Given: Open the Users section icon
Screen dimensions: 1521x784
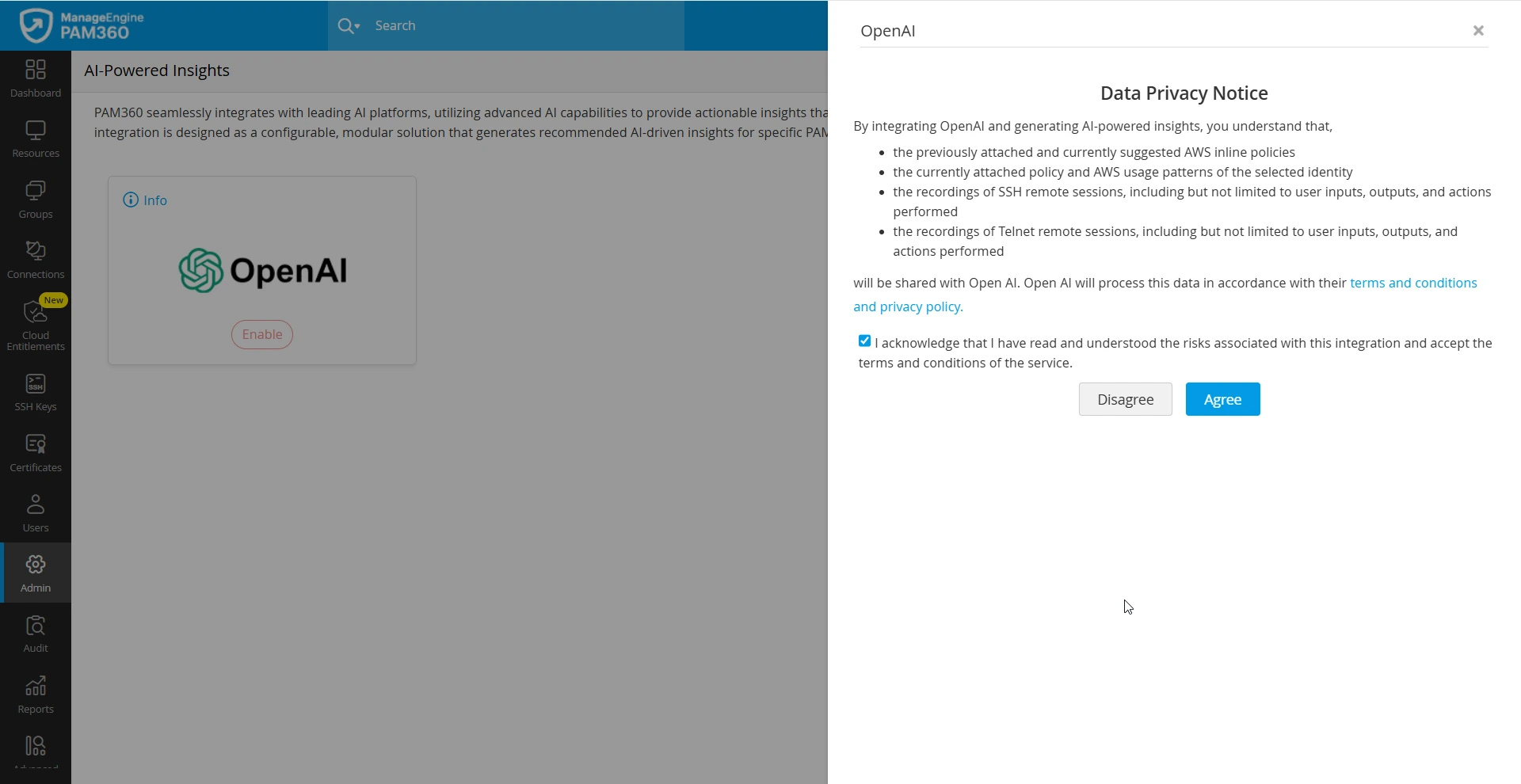Looking at the screenshot, I should [x=36, y=513].
